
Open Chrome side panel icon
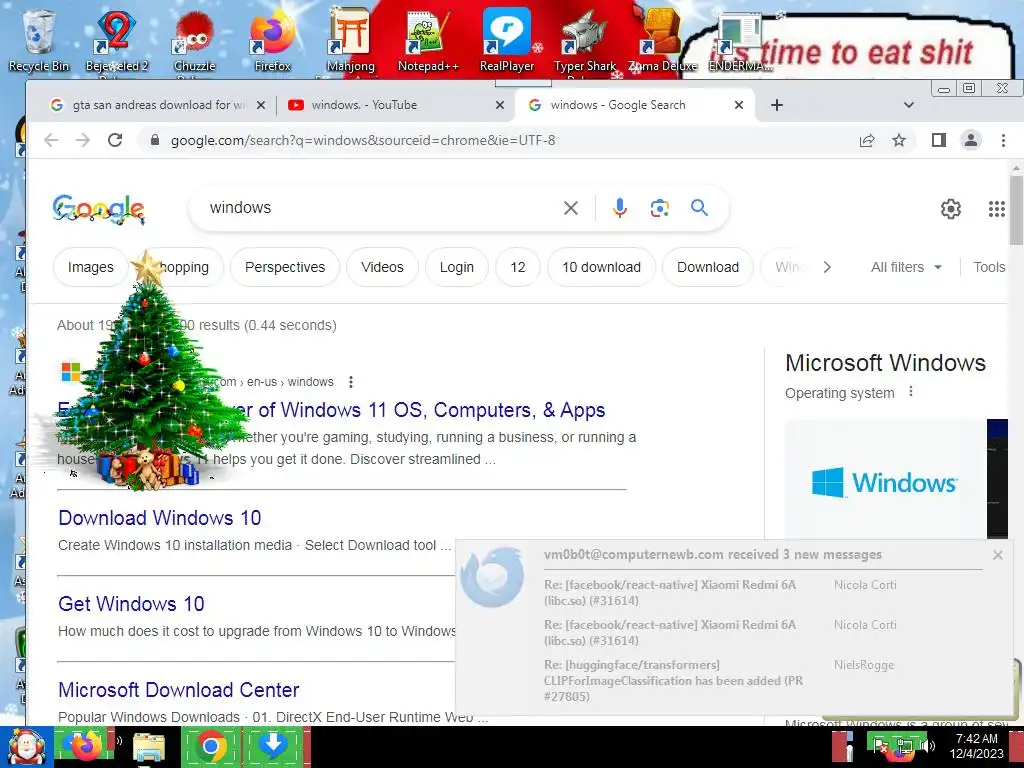[938, 140]
